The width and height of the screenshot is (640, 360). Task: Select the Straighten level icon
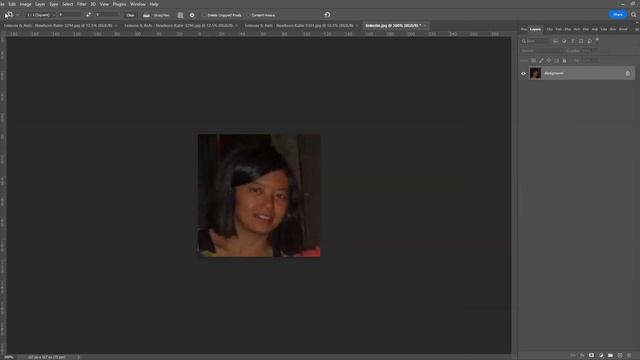point(146,15)
